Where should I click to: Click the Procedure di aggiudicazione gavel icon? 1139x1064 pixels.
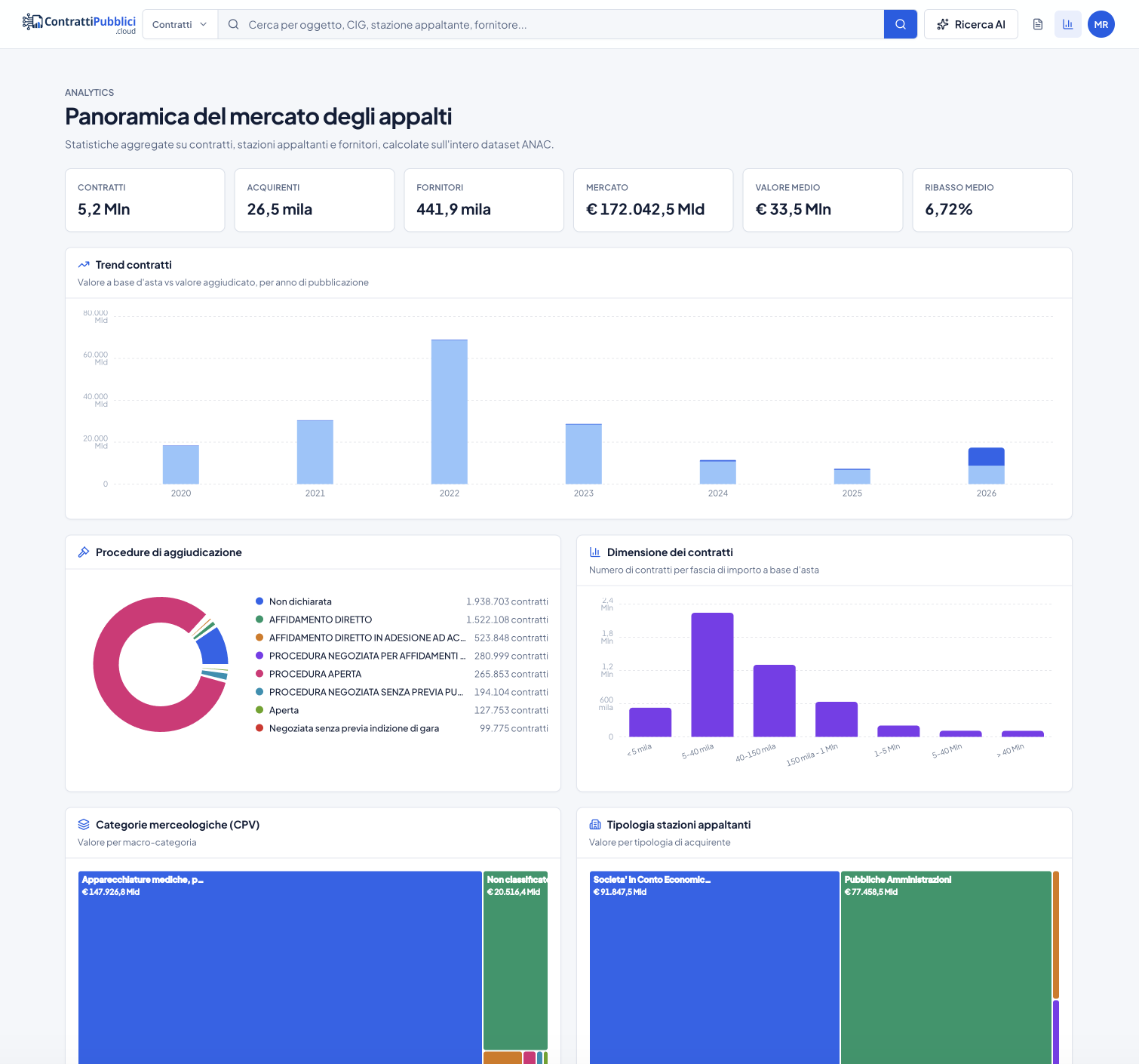tap(84, 552)
